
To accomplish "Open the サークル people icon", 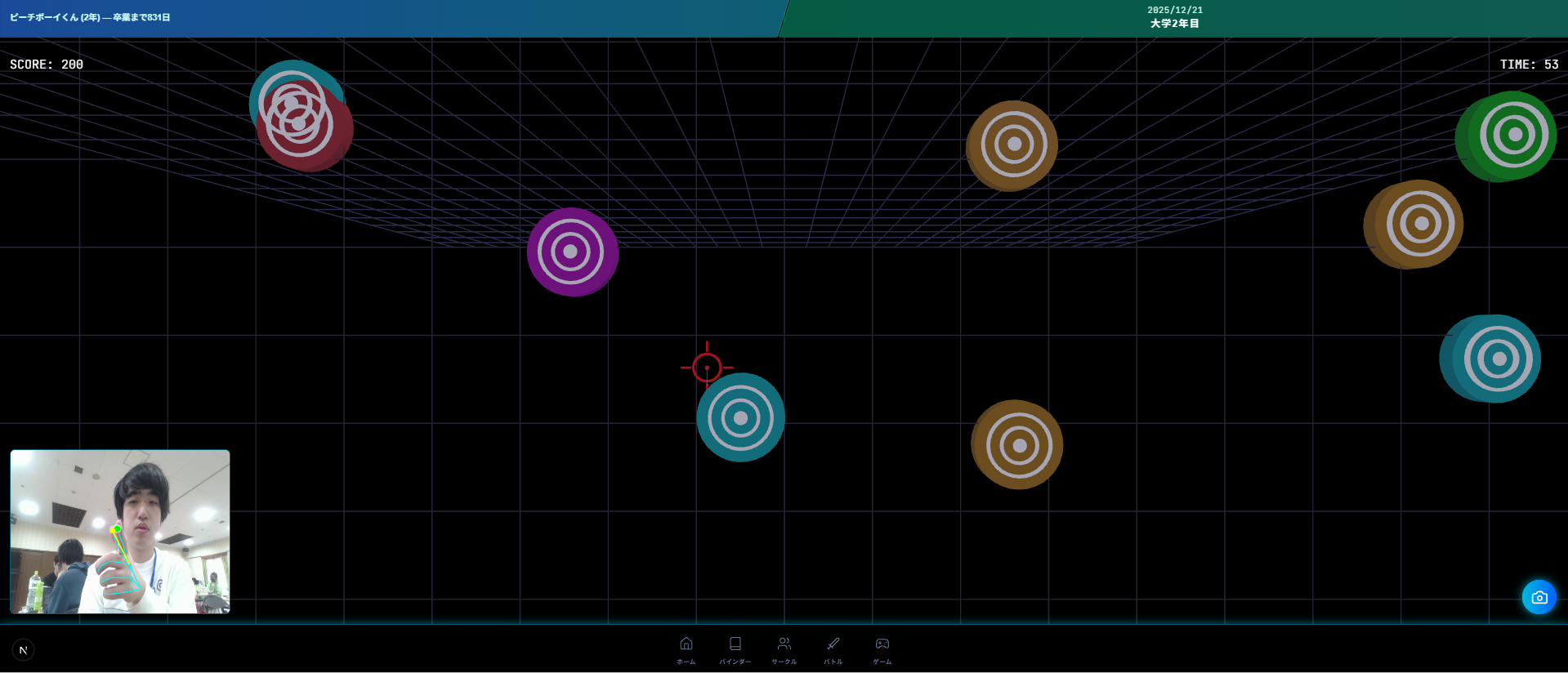I will (x=784, y=650).
